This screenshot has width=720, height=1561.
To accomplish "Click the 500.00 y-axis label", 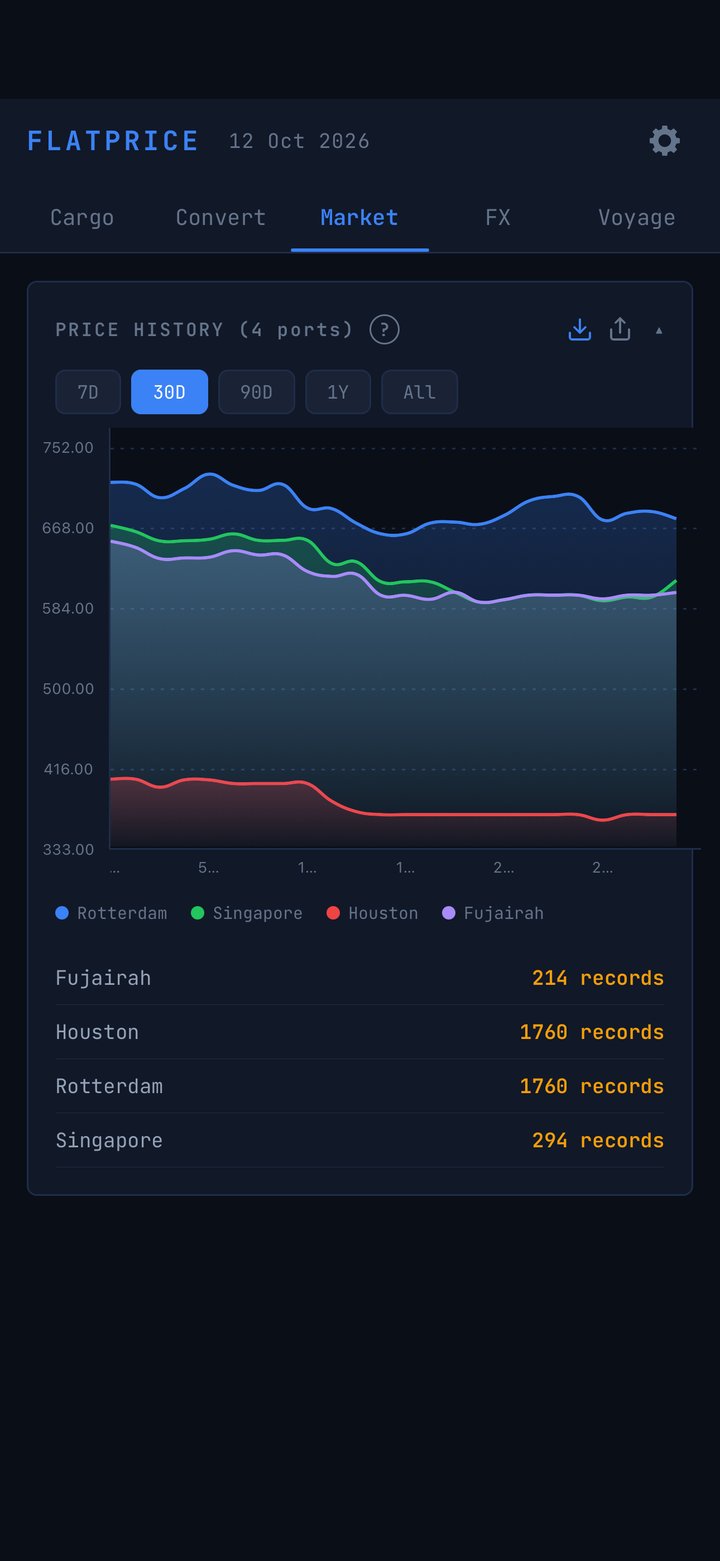I will 68,689.
